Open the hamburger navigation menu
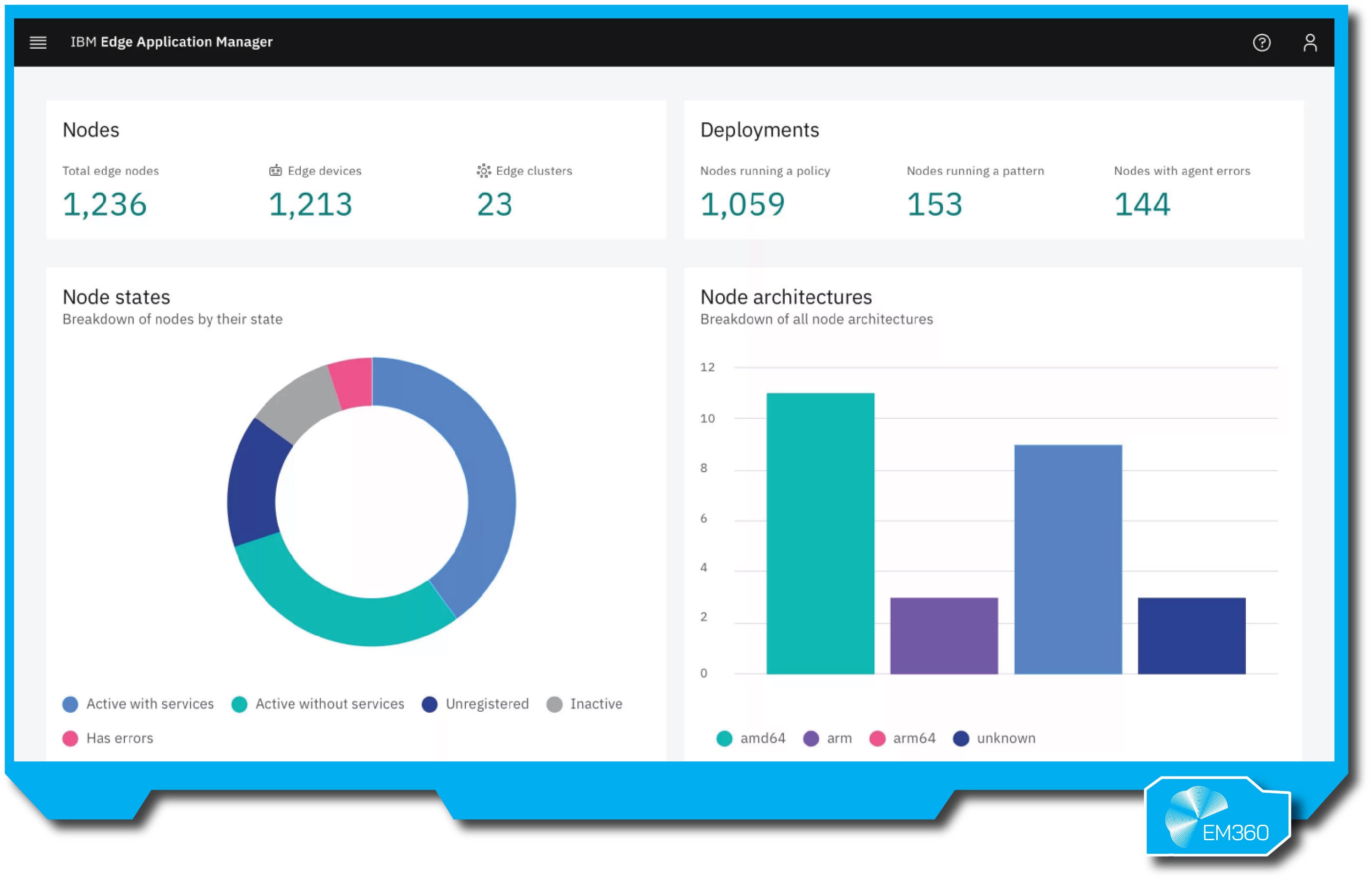This screenshot has width=1372, height=881. click(x=38, y=42)
